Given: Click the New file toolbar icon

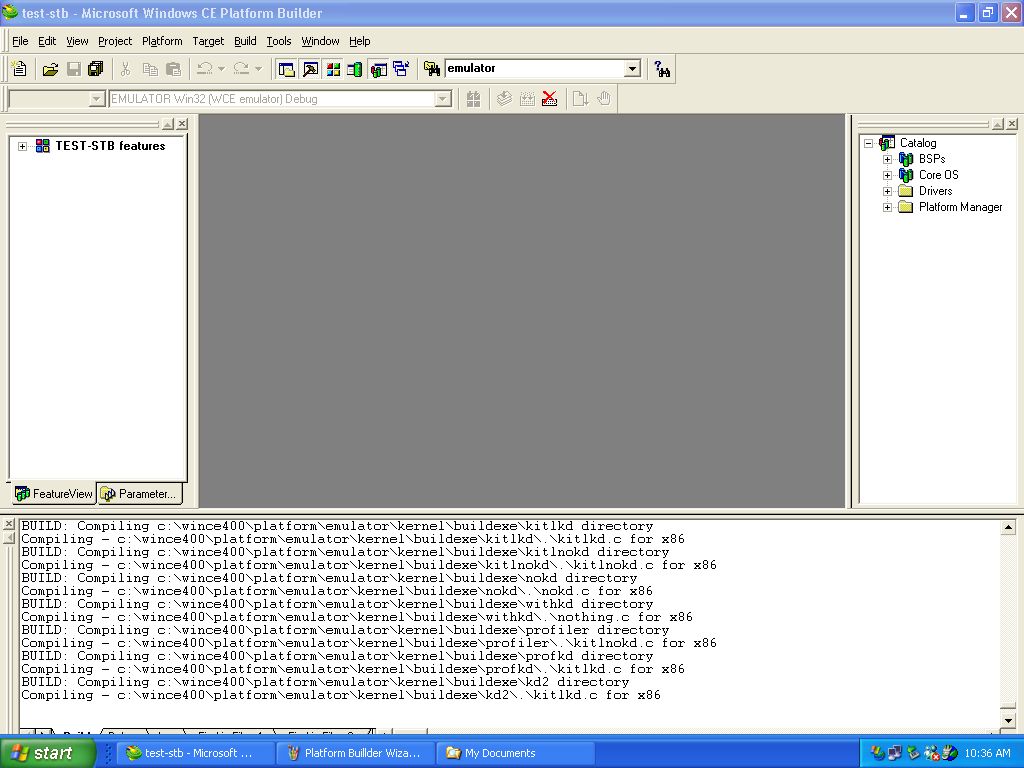Looking at the screenshot, I should pos(20,69).
